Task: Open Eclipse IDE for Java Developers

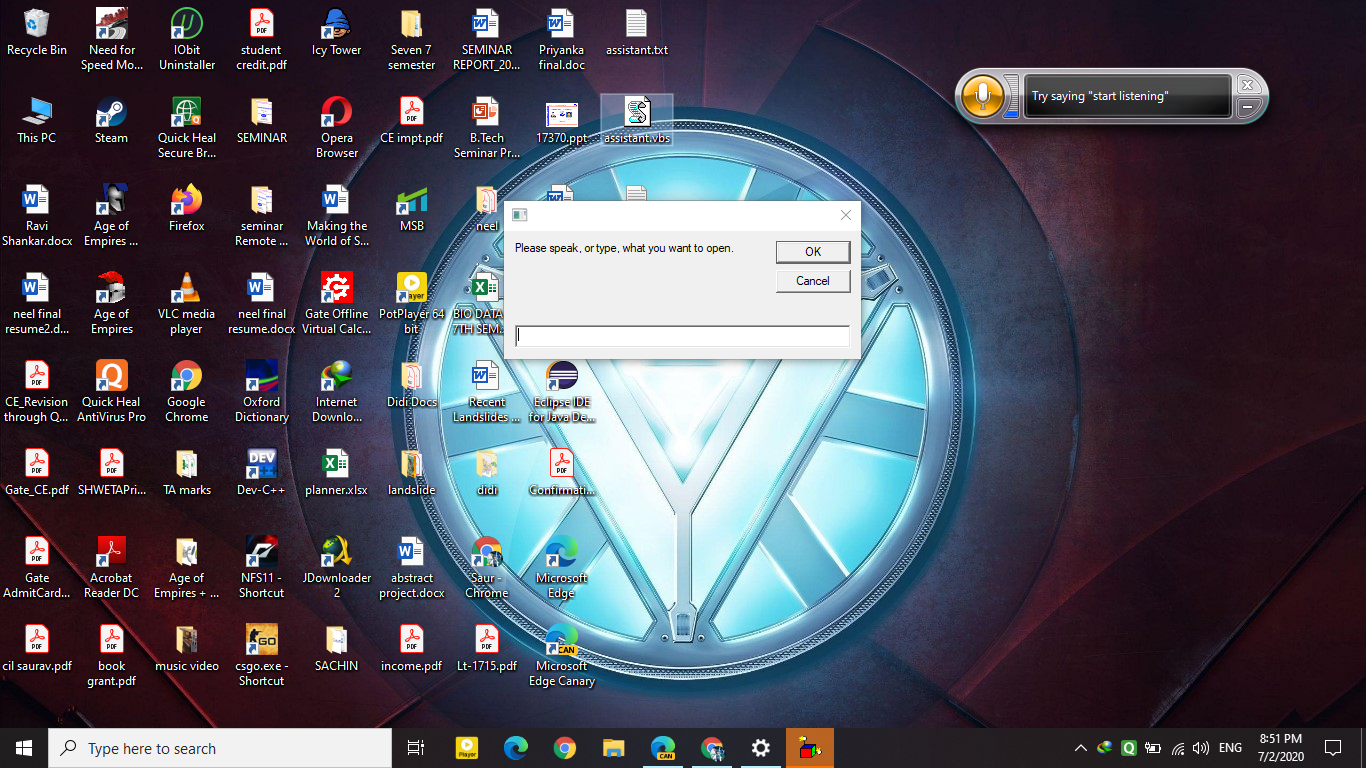Action: click(561, 377)
